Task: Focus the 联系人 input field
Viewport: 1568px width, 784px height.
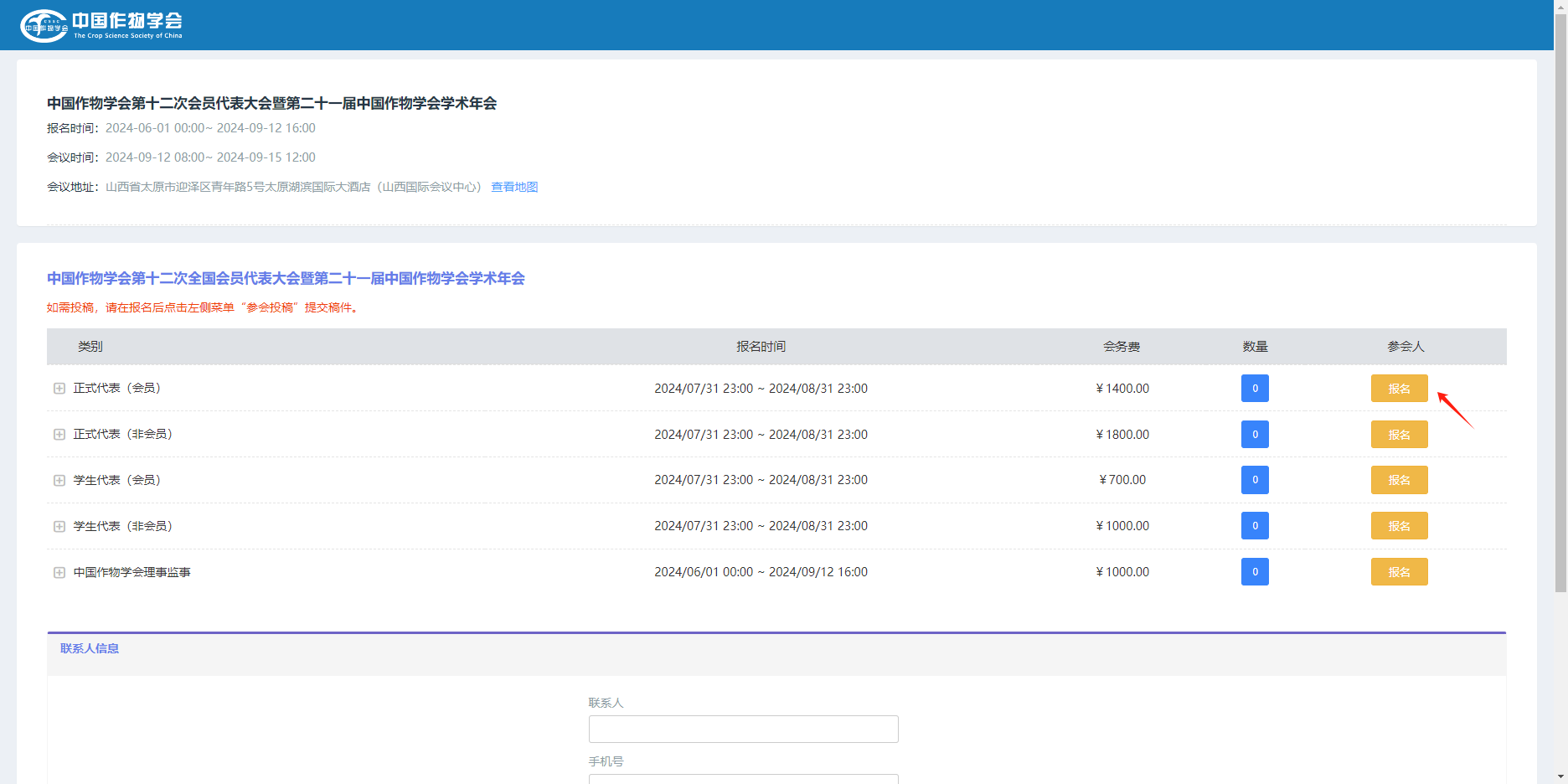Action: [x=744, y=729]
